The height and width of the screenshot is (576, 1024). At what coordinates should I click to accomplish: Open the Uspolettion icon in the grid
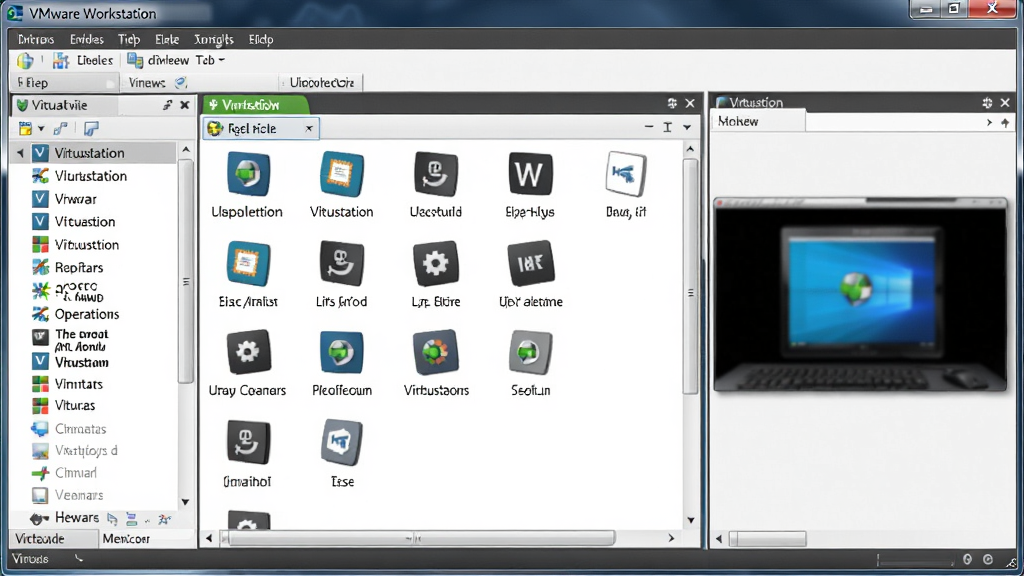248,174
